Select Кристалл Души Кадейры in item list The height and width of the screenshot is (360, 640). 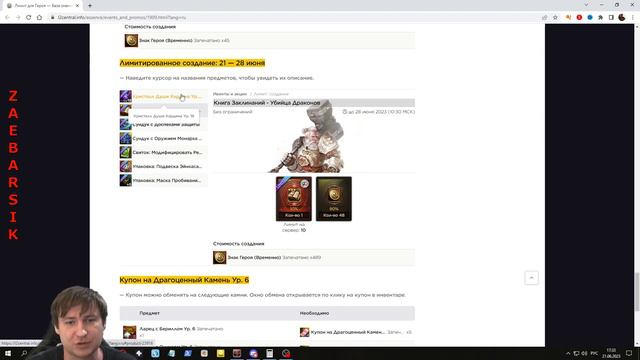click(167, 97)
